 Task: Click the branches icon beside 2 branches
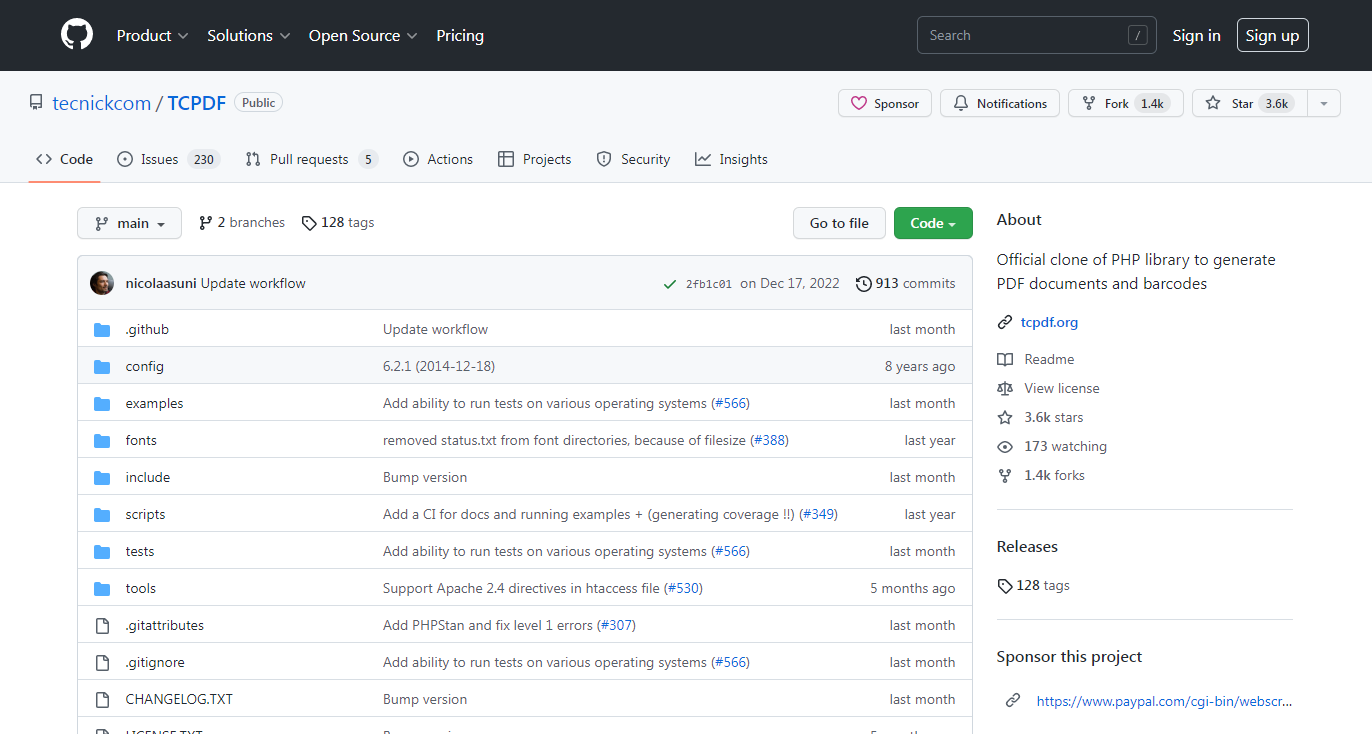pyautogui.click(x=206, y=223)
